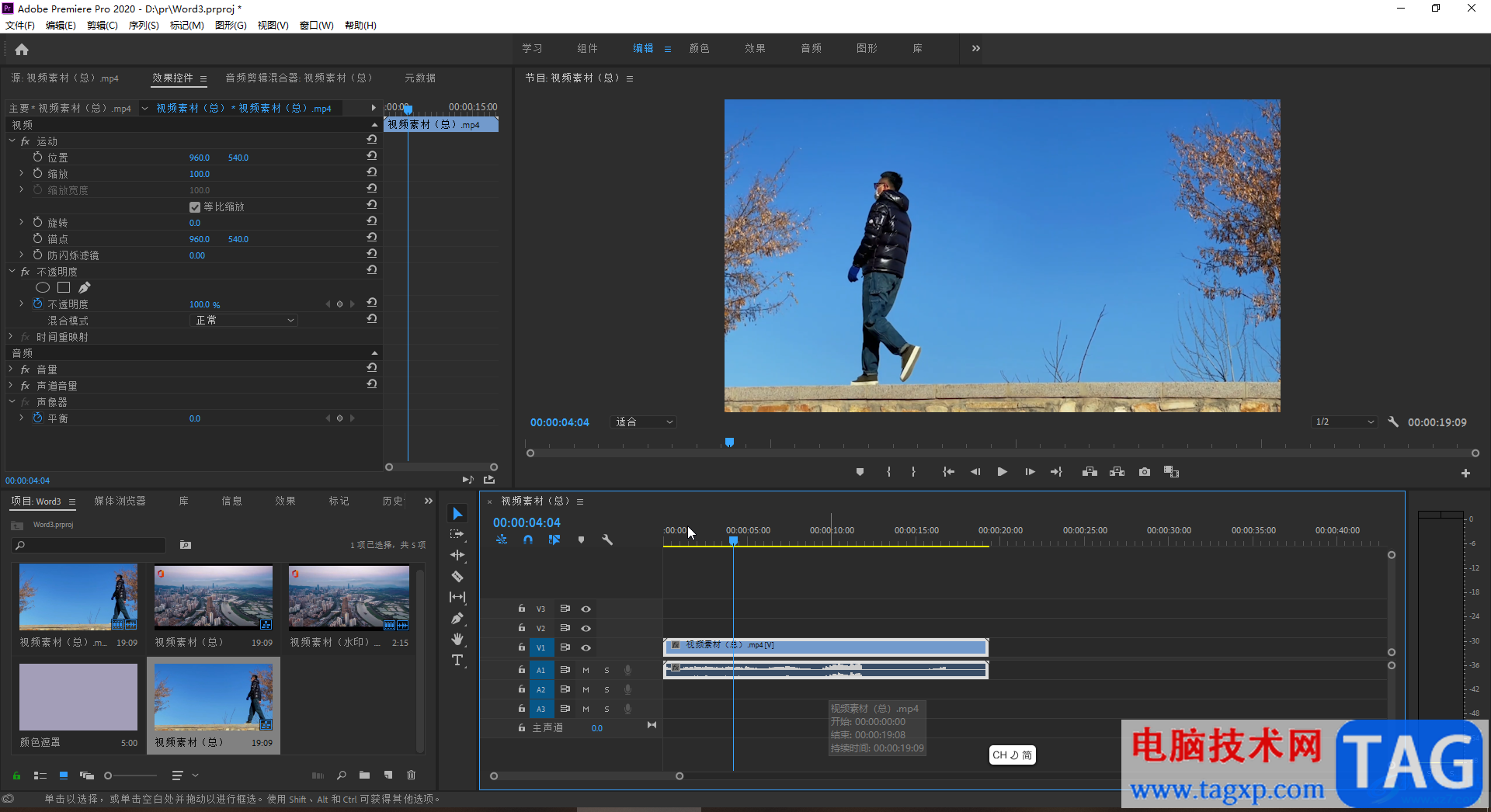
Task: Expand the Time Remapping (时间重映射) effect
Action: point(12,337)
